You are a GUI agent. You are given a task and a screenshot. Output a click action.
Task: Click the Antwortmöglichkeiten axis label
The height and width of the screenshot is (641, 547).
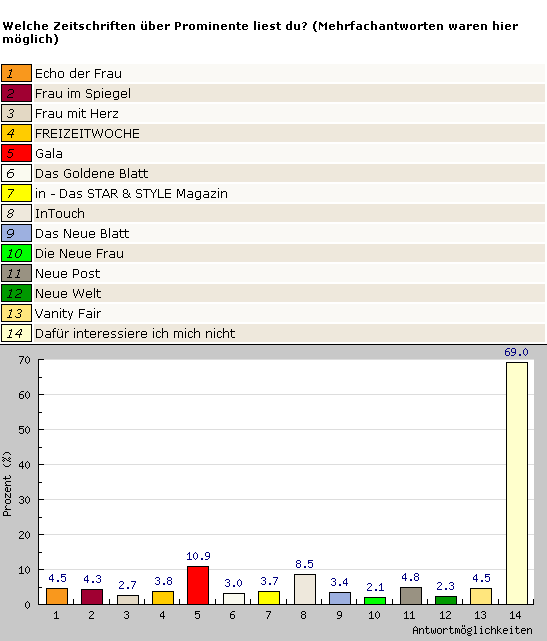tap(472, 630)
